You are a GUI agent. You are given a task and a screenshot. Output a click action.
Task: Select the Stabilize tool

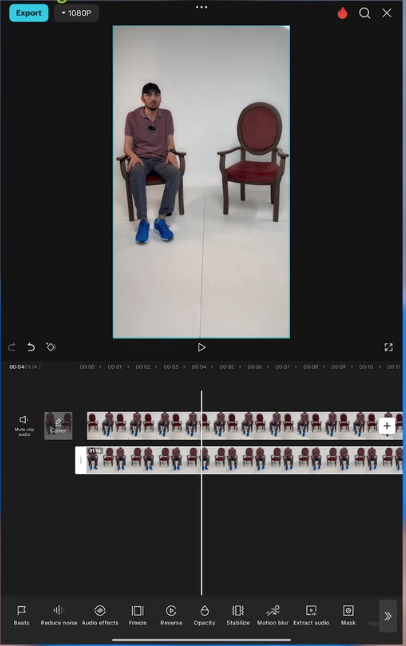coord(238,616)
